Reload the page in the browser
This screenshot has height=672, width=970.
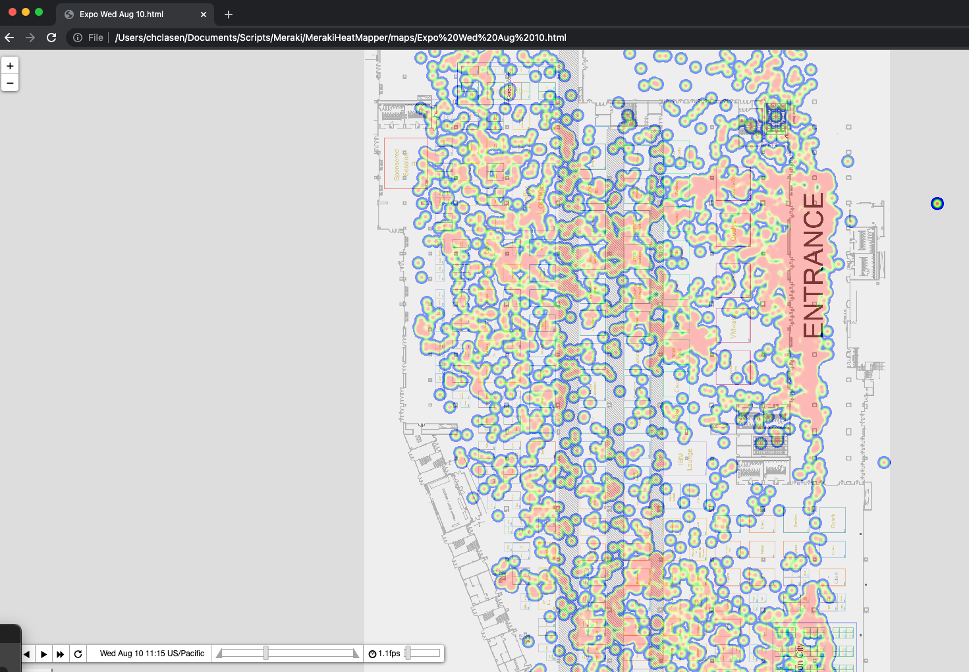[x=51, y=38]
